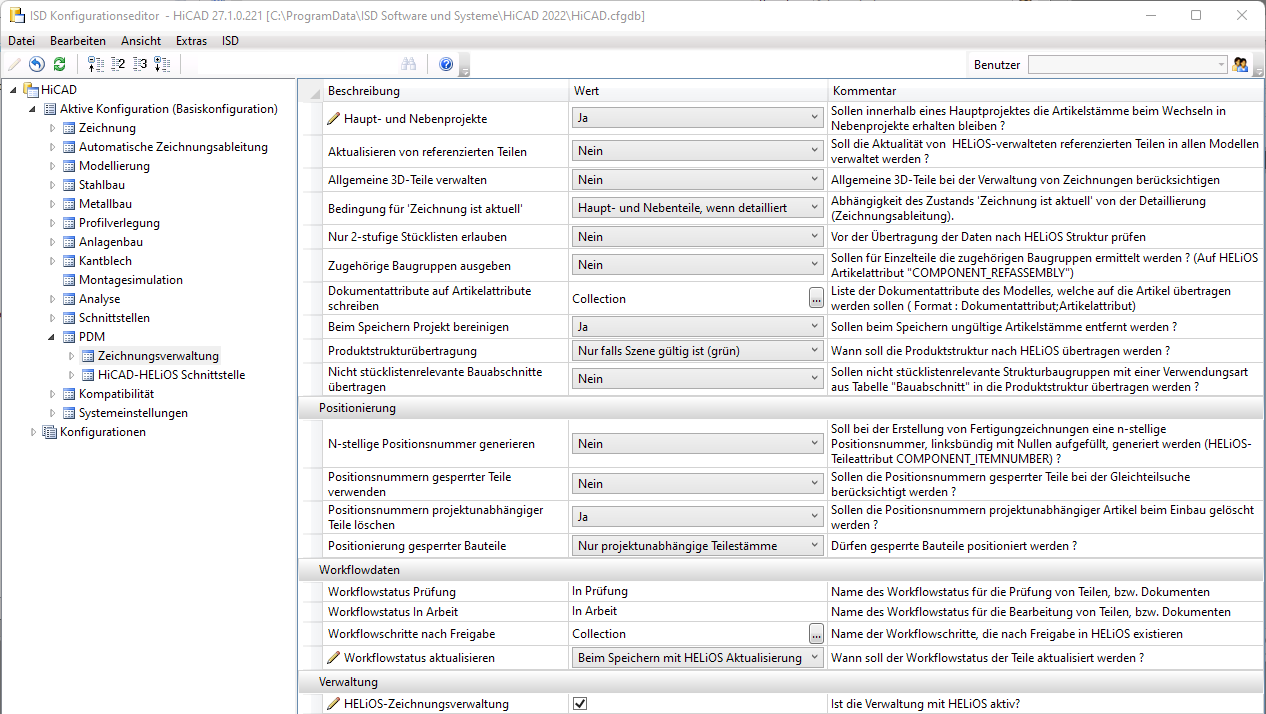
Task: Collapse the PDM tree node
Action: point(53,337)
